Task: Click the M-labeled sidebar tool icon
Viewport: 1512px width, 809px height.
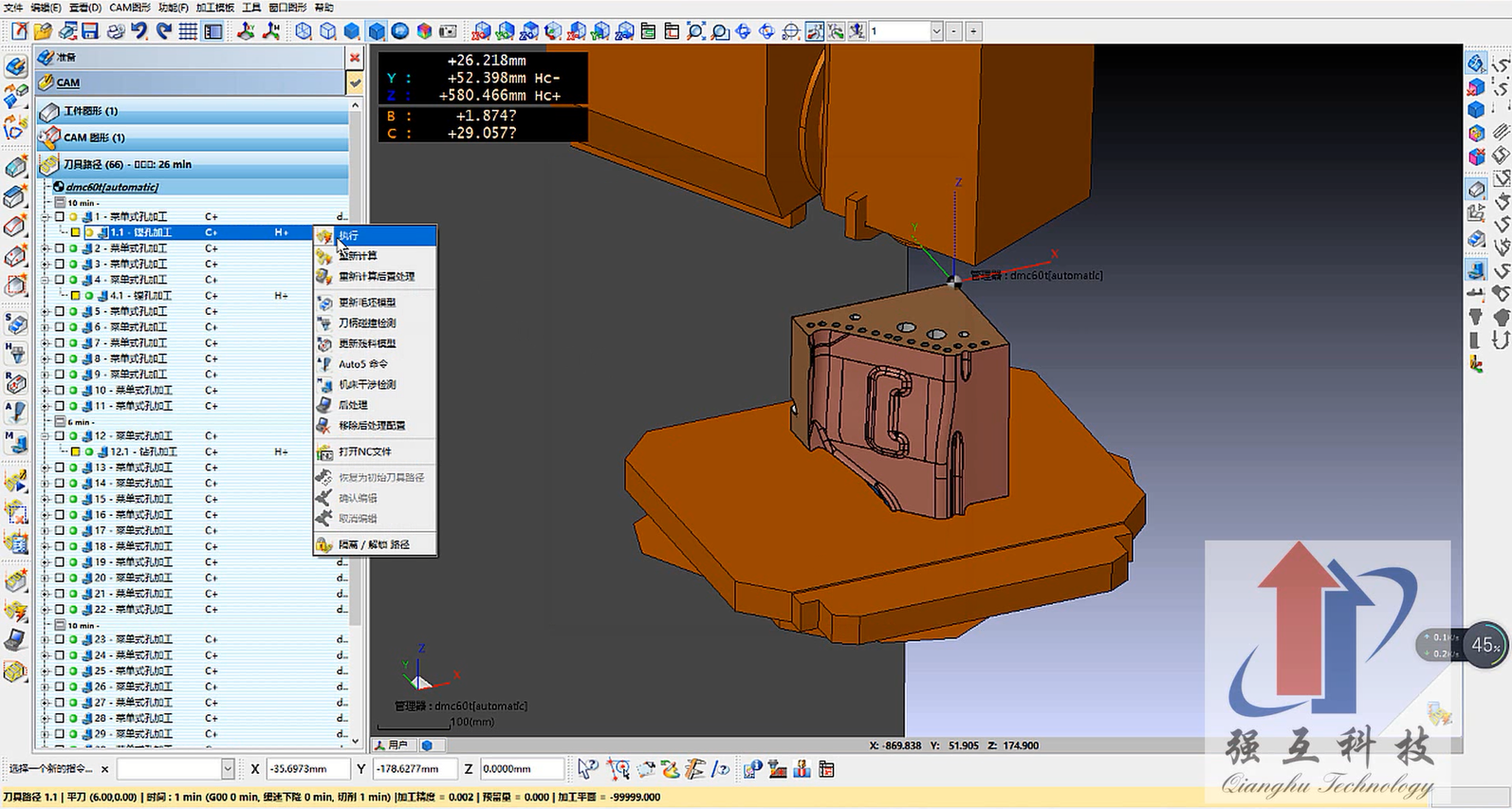Action: coord(15,441)
